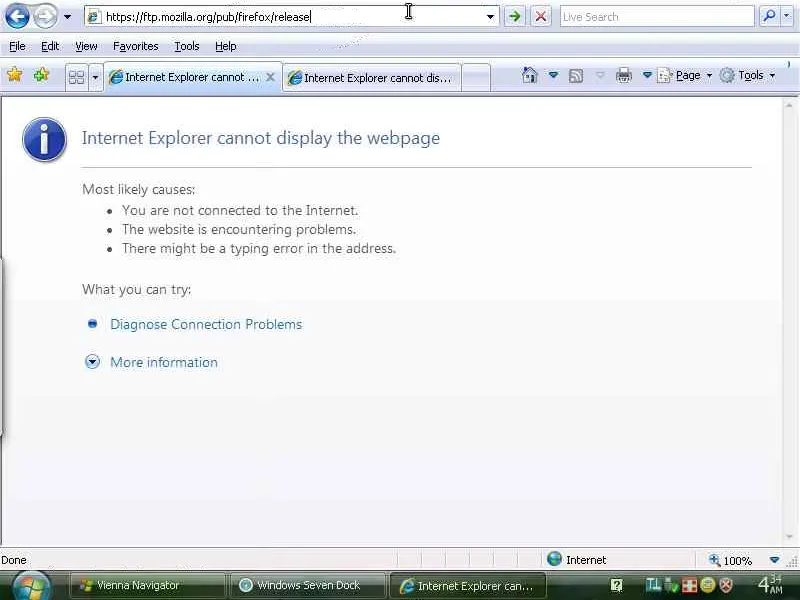Open the search provider options dropdown

pos(786,16)
